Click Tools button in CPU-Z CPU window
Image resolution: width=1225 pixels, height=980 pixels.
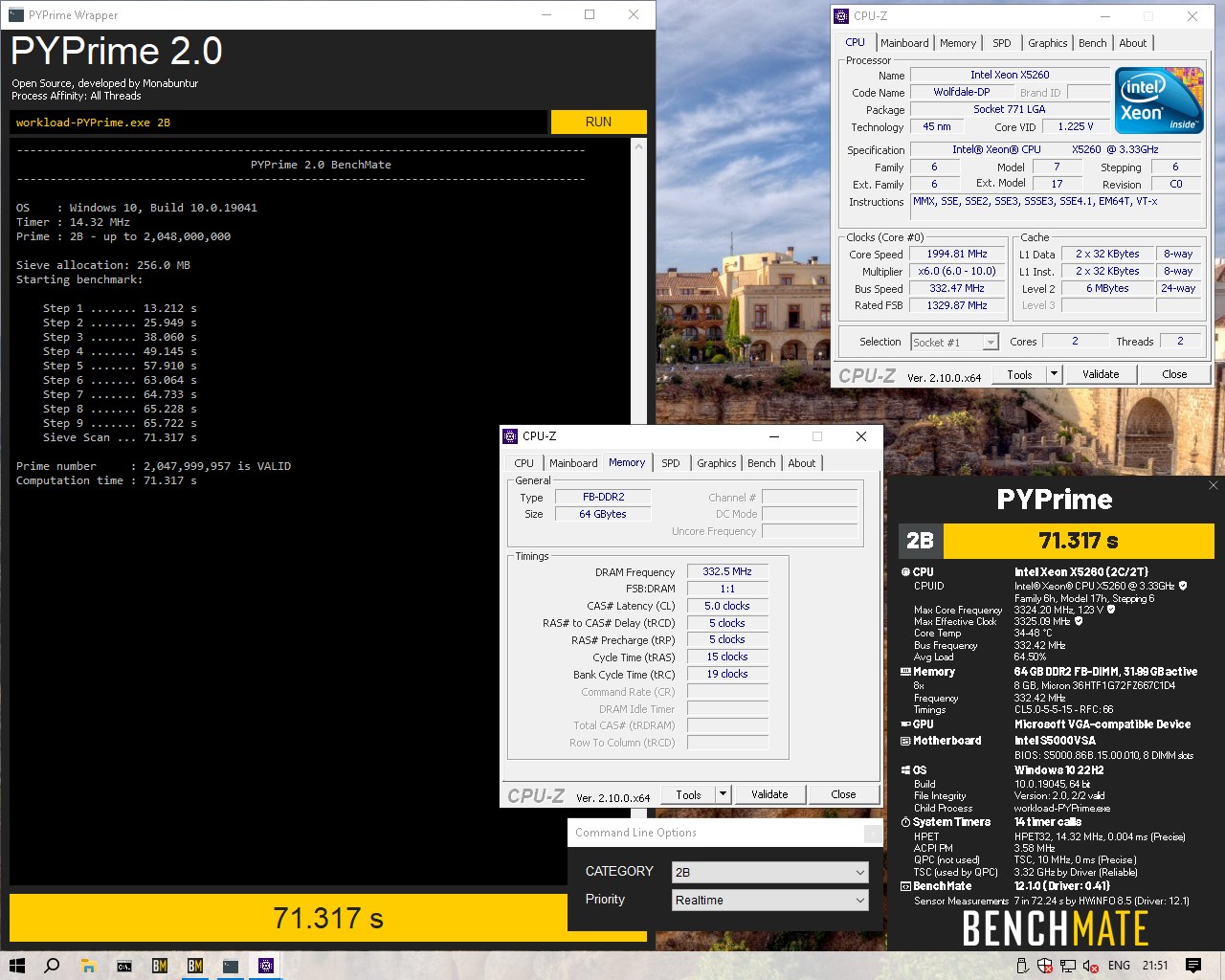click(x=1019, y=374)
